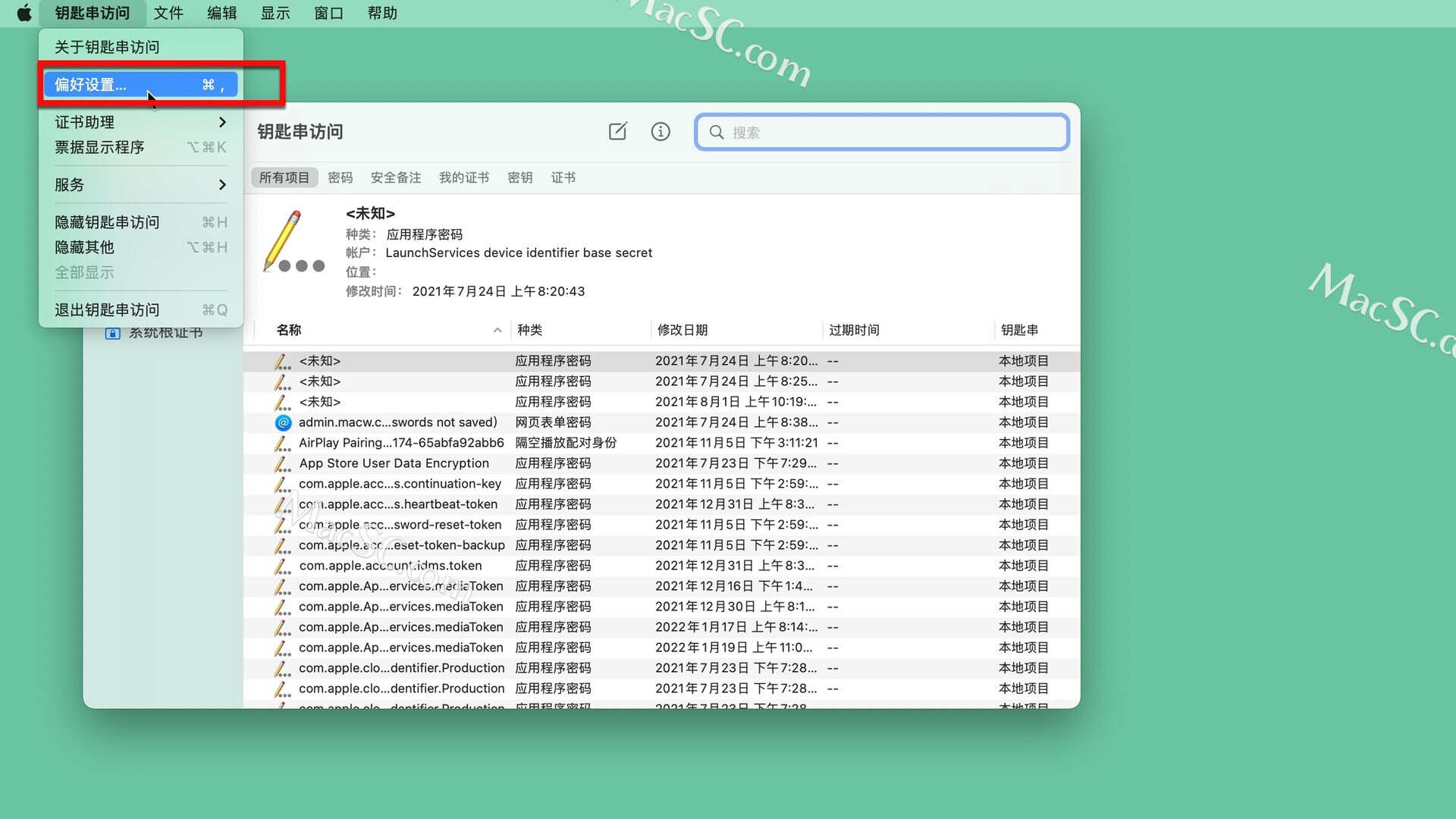Expand the 证书助理 submenu arrow

coord(221,122)
